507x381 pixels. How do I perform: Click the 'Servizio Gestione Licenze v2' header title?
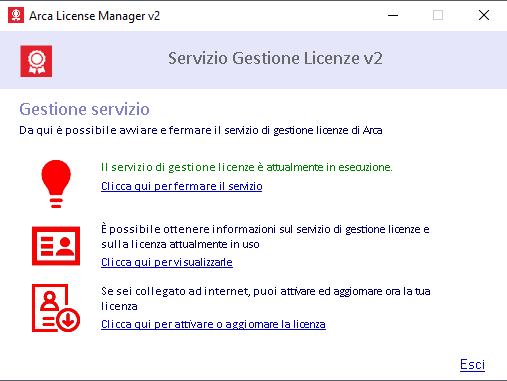(275, 58)
